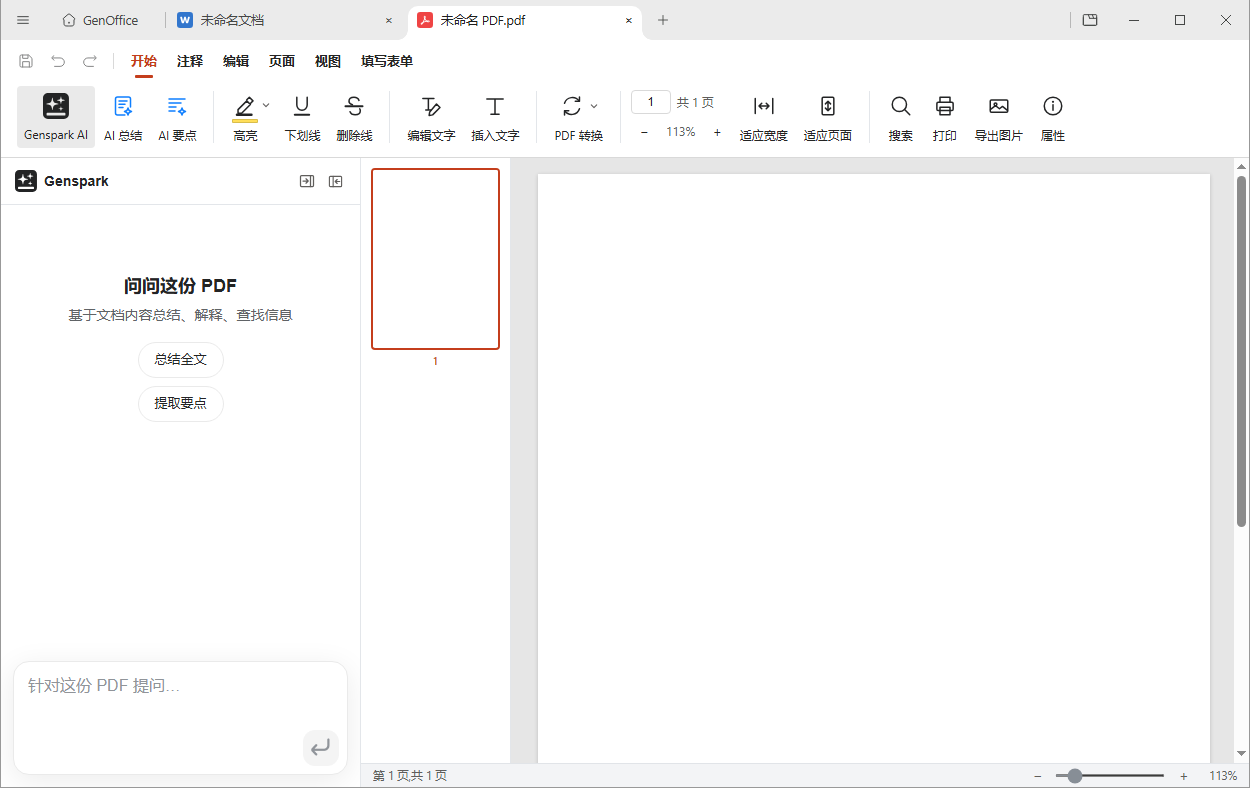This screenshot has width=1250, height=788.
Task: Choose the 编辑文字 tool
Action: tap(431, 117)
